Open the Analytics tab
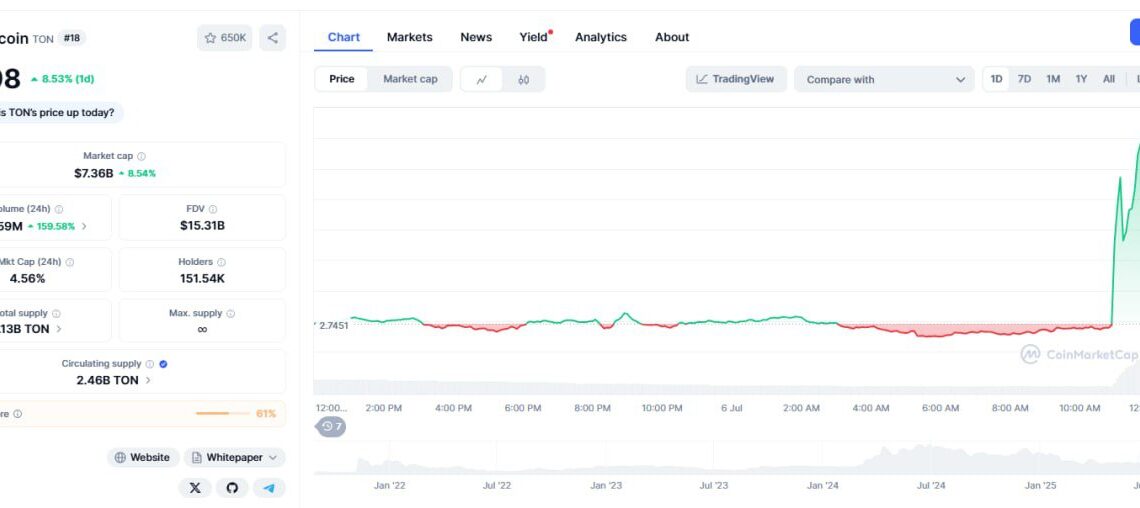The width and height of the screenshot is (1140, 508). [x=601, y=37]
